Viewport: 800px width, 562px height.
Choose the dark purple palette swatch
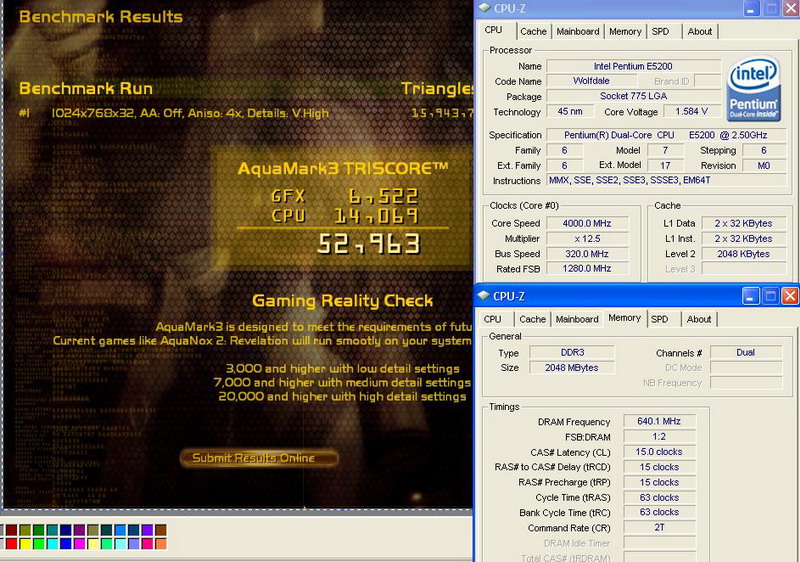pyautogui.click(x=80, y=530)
